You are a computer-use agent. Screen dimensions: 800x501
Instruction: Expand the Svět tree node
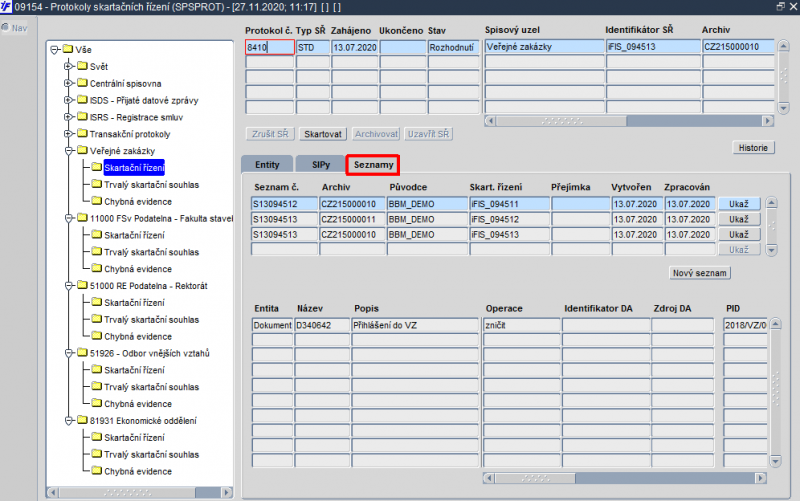[x=69, y=66]
